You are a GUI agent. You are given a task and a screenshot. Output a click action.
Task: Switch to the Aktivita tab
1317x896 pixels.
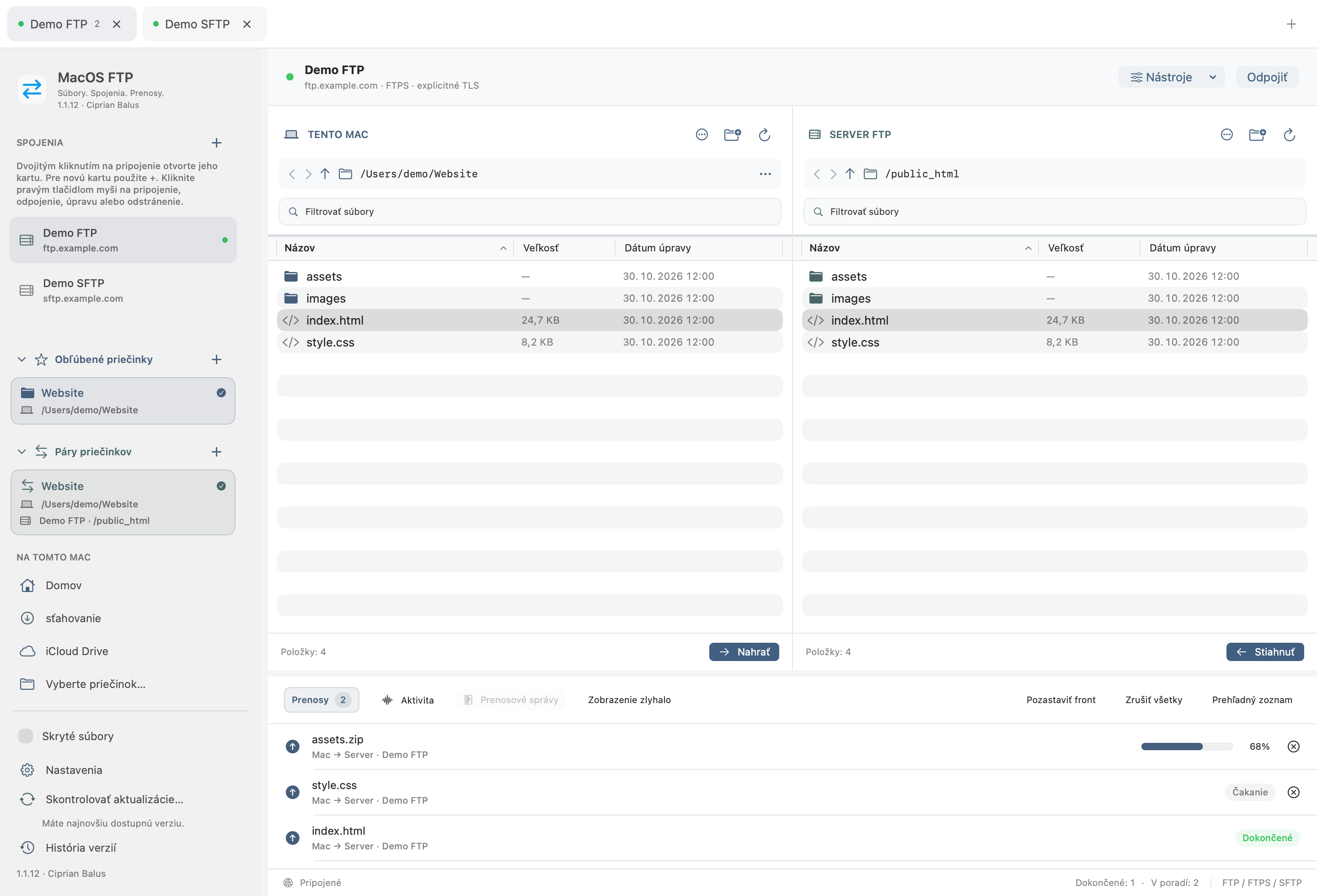(408, 700)
